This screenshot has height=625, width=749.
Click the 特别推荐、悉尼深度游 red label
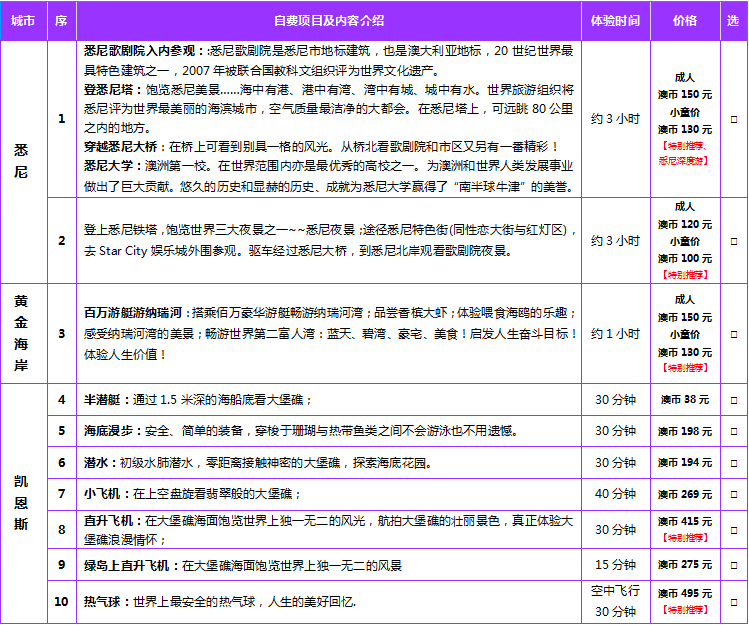pos(685,152)
